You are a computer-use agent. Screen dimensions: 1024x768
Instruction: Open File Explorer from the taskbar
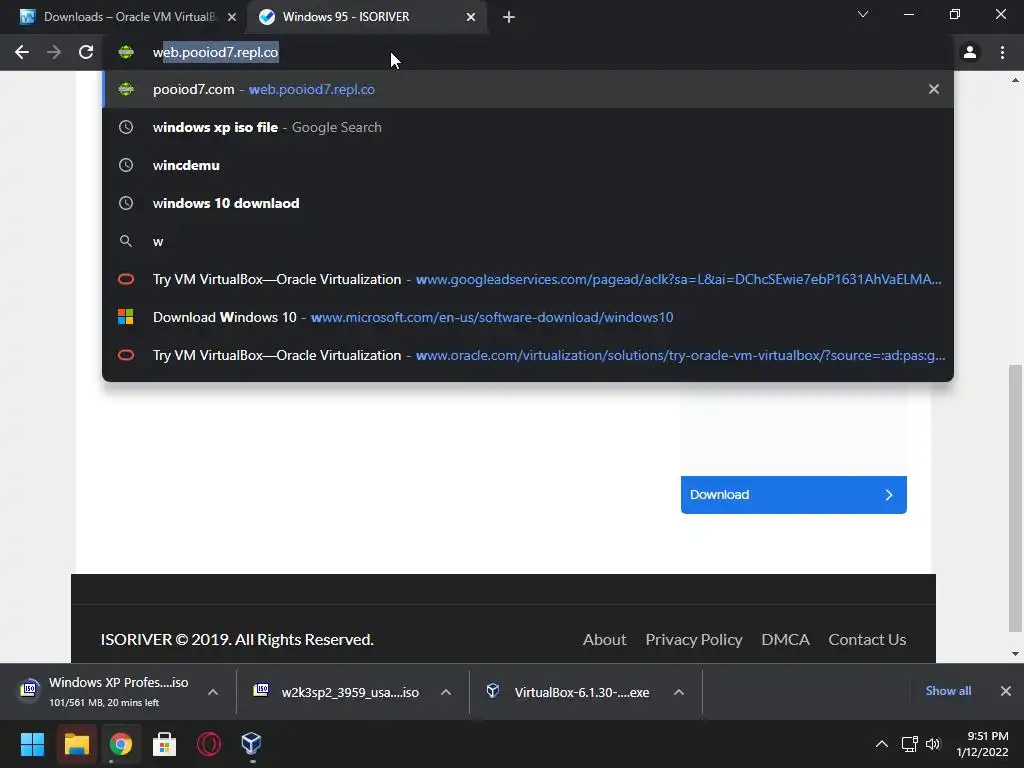76,744
